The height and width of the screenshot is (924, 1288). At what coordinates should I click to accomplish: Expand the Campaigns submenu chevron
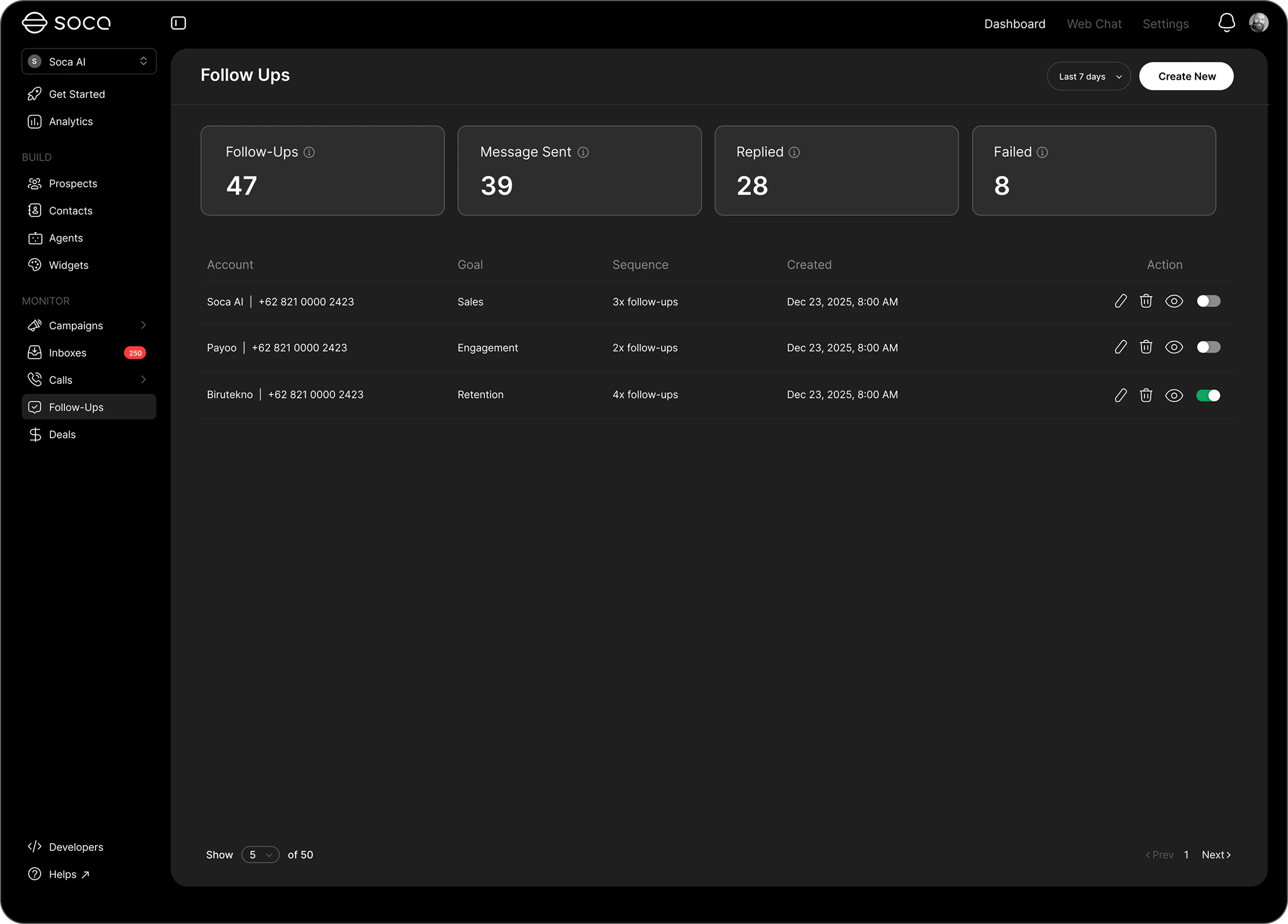[143, 325]
